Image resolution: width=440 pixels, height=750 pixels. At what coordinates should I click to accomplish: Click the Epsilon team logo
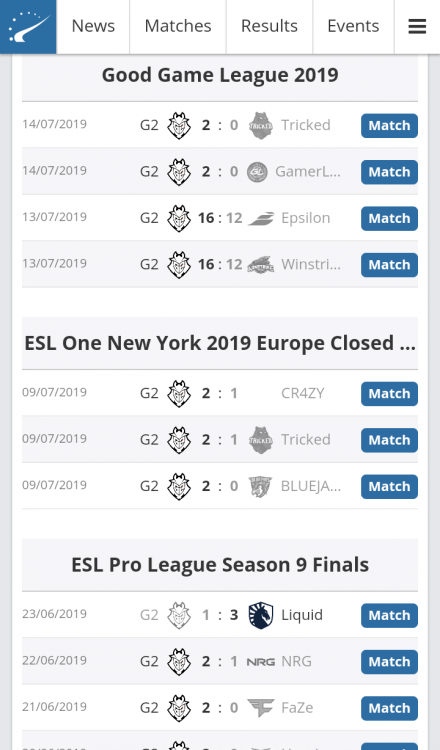pyautogui.click(x=261, y=219)
